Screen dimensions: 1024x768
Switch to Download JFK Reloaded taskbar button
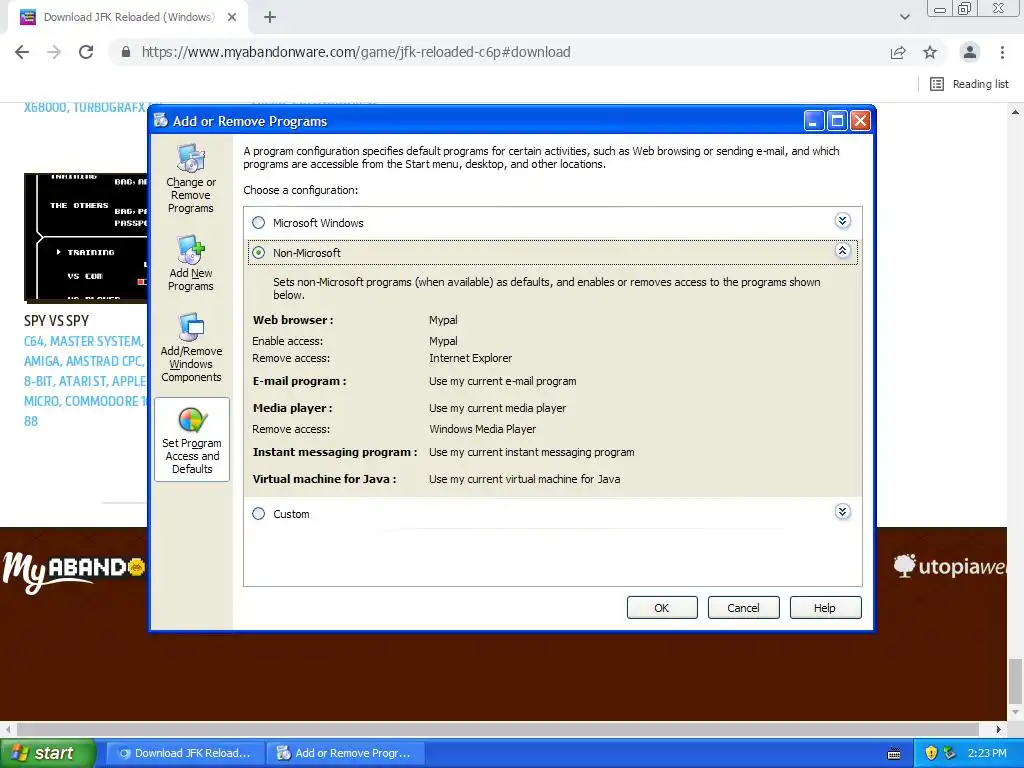coord(185,753)
